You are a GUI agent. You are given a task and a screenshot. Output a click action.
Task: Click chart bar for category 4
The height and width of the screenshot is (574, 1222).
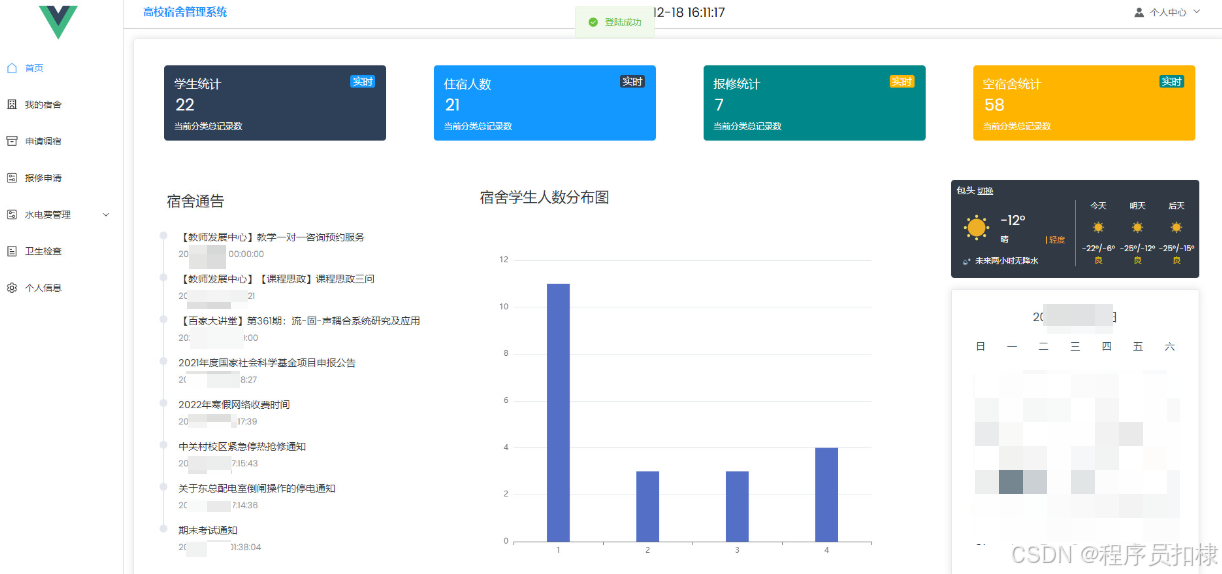[x=826, y=494]
